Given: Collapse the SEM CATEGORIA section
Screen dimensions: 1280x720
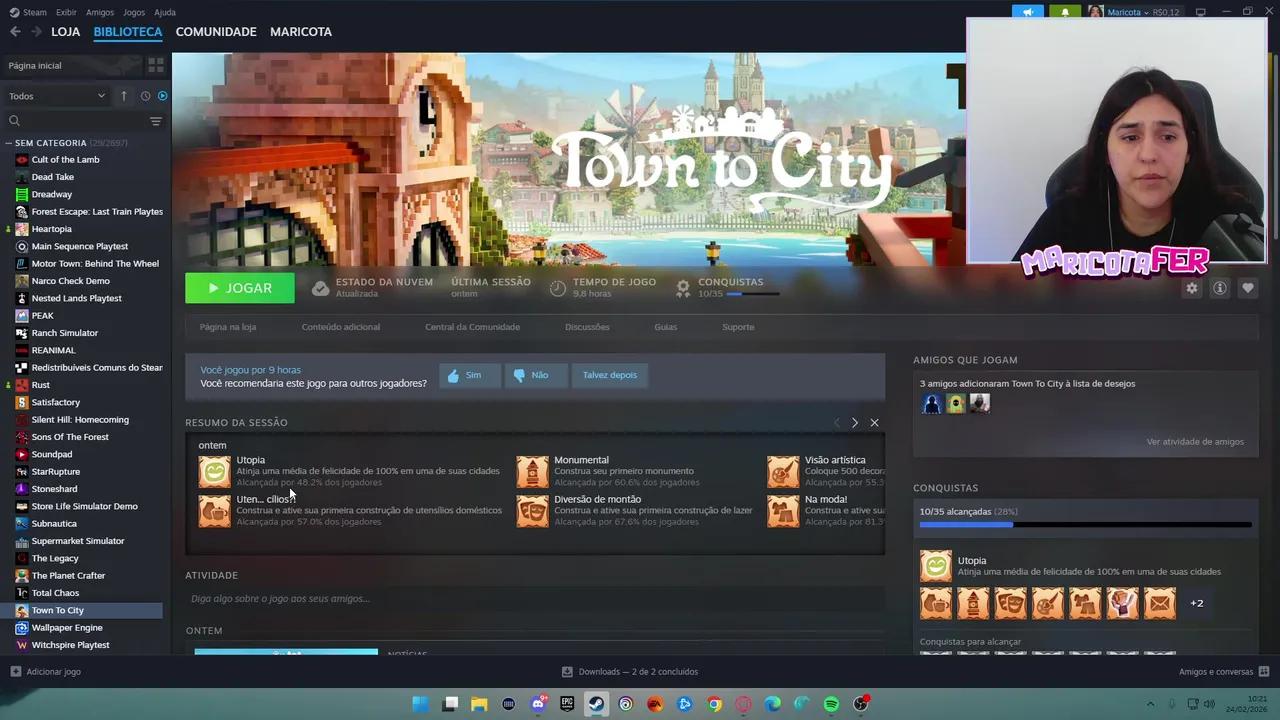Looking at the screenshot, I should tap(8, 142).
